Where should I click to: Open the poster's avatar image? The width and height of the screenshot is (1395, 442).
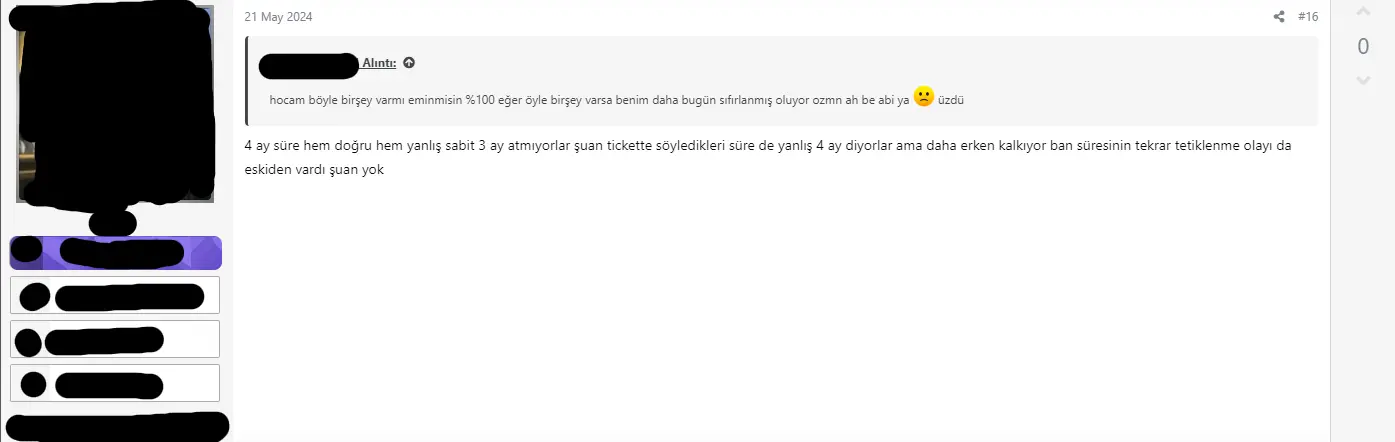coord(114,103)
